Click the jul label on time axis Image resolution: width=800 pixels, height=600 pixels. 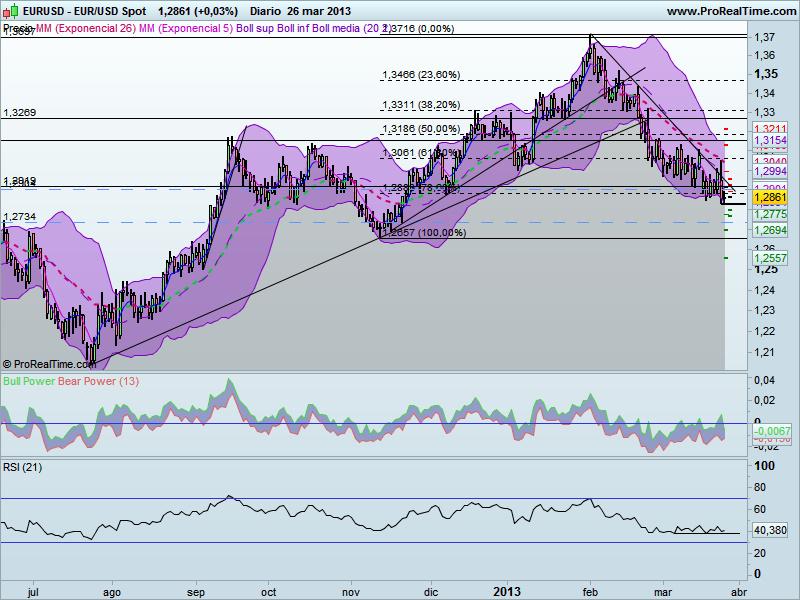click(33, 592)
